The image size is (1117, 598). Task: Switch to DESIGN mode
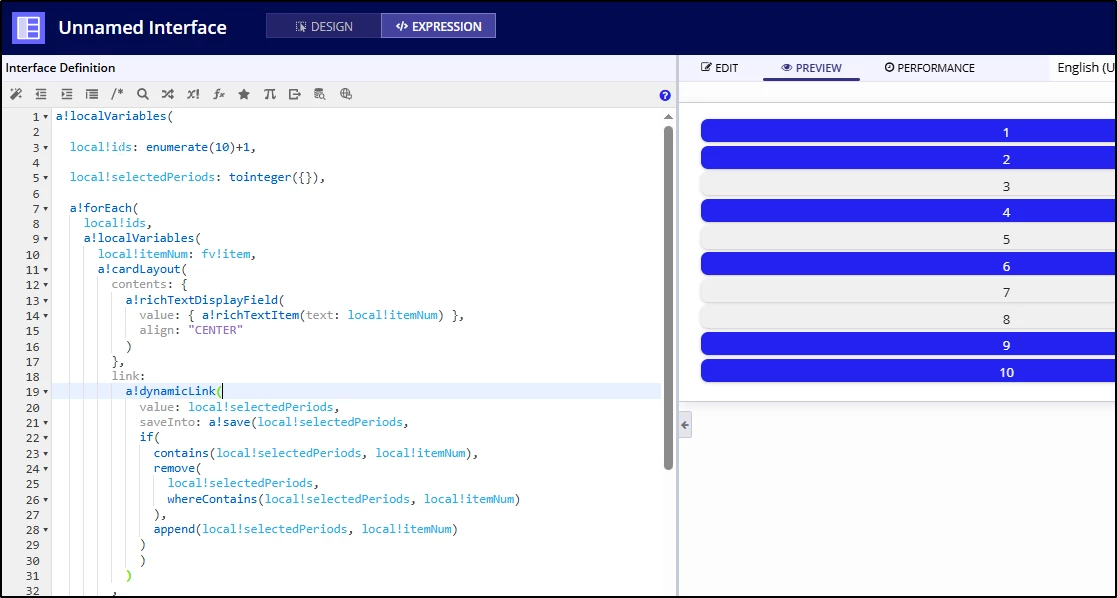[324, 26]
